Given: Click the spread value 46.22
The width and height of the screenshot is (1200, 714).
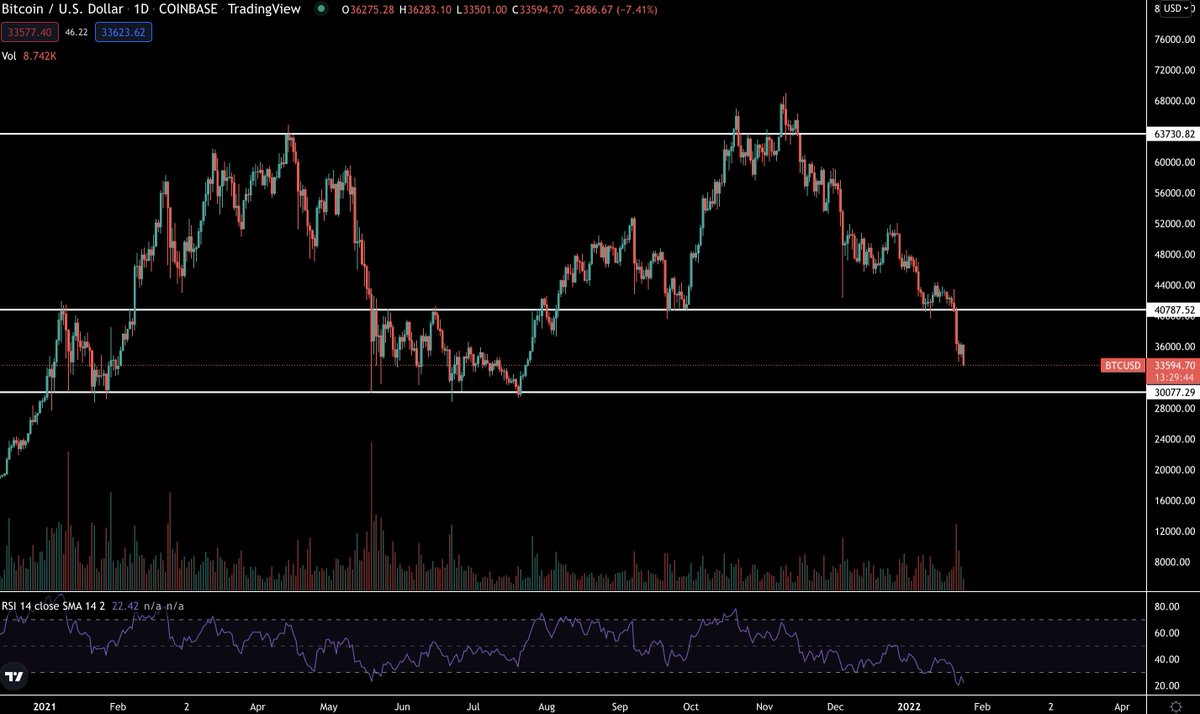Looking at the screenshot, I should point(76,32).
